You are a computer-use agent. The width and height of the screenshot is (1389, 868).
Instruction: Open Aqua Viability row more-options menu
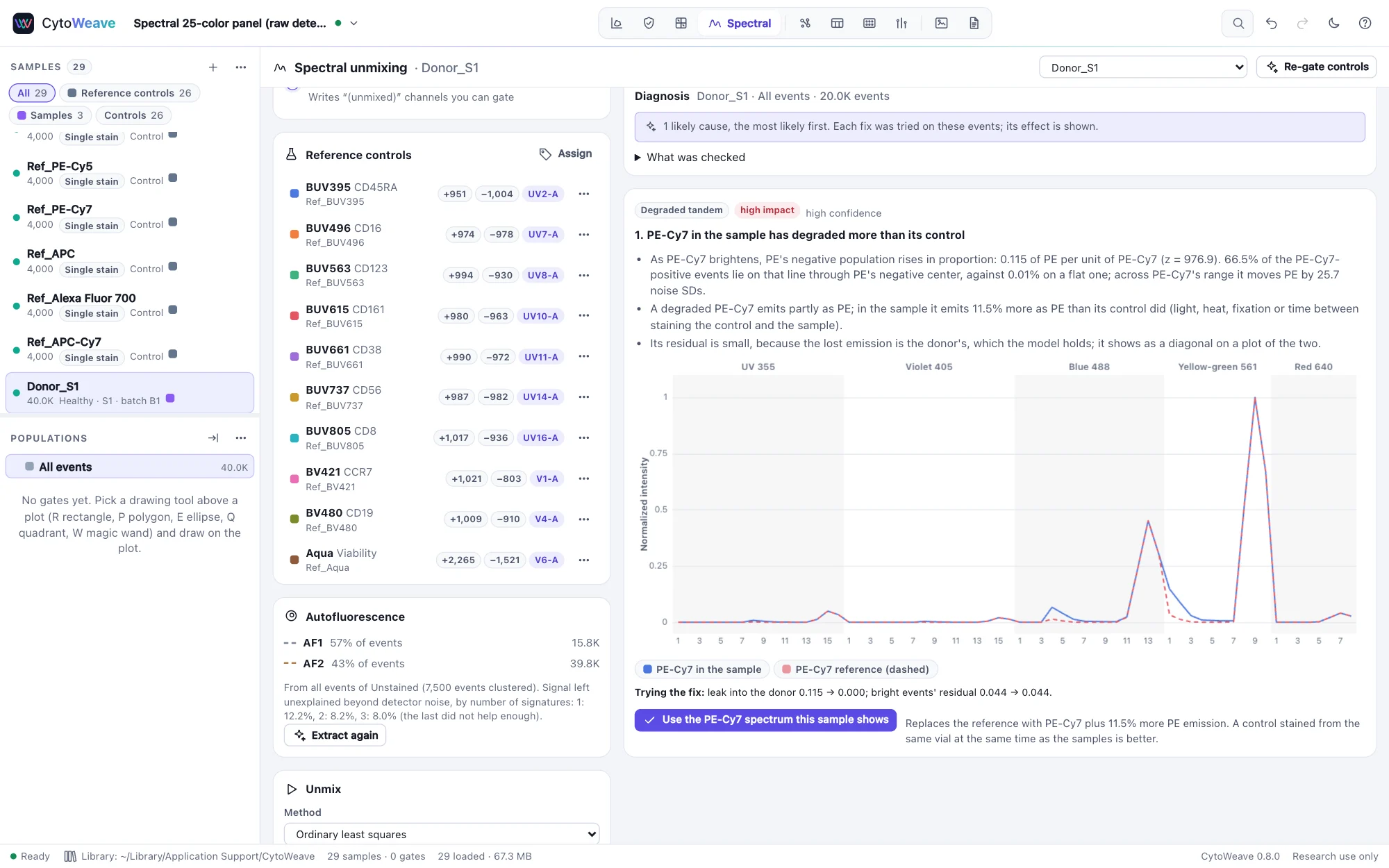tap(584, 560)
